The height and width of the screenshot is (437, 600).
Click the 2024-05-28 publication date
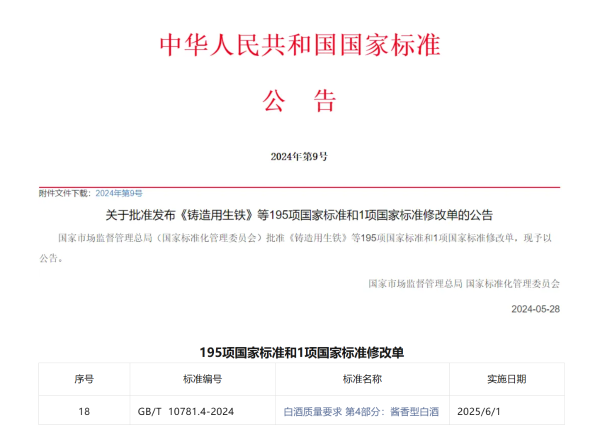click(x=535, y=309)
